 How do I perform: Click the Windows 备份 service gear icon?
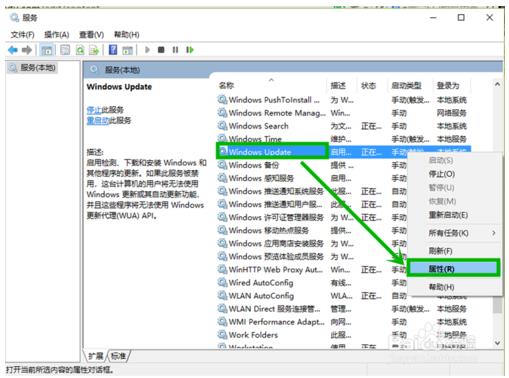[x=222, y=165]
